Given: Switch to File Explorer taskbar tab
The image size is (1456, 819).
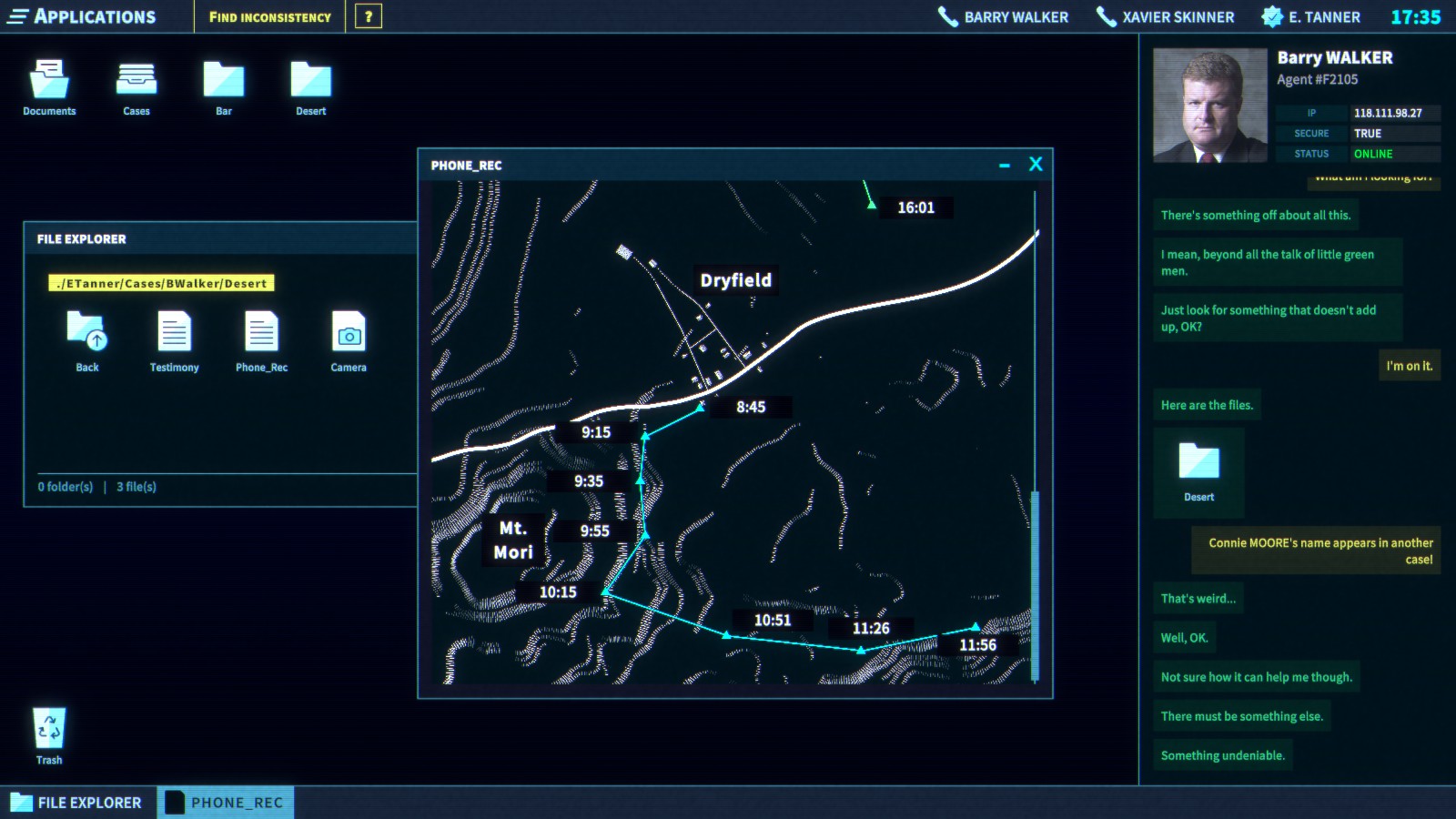Looking at the screenshot, I should pyautogui.click(x=77, y=803).
